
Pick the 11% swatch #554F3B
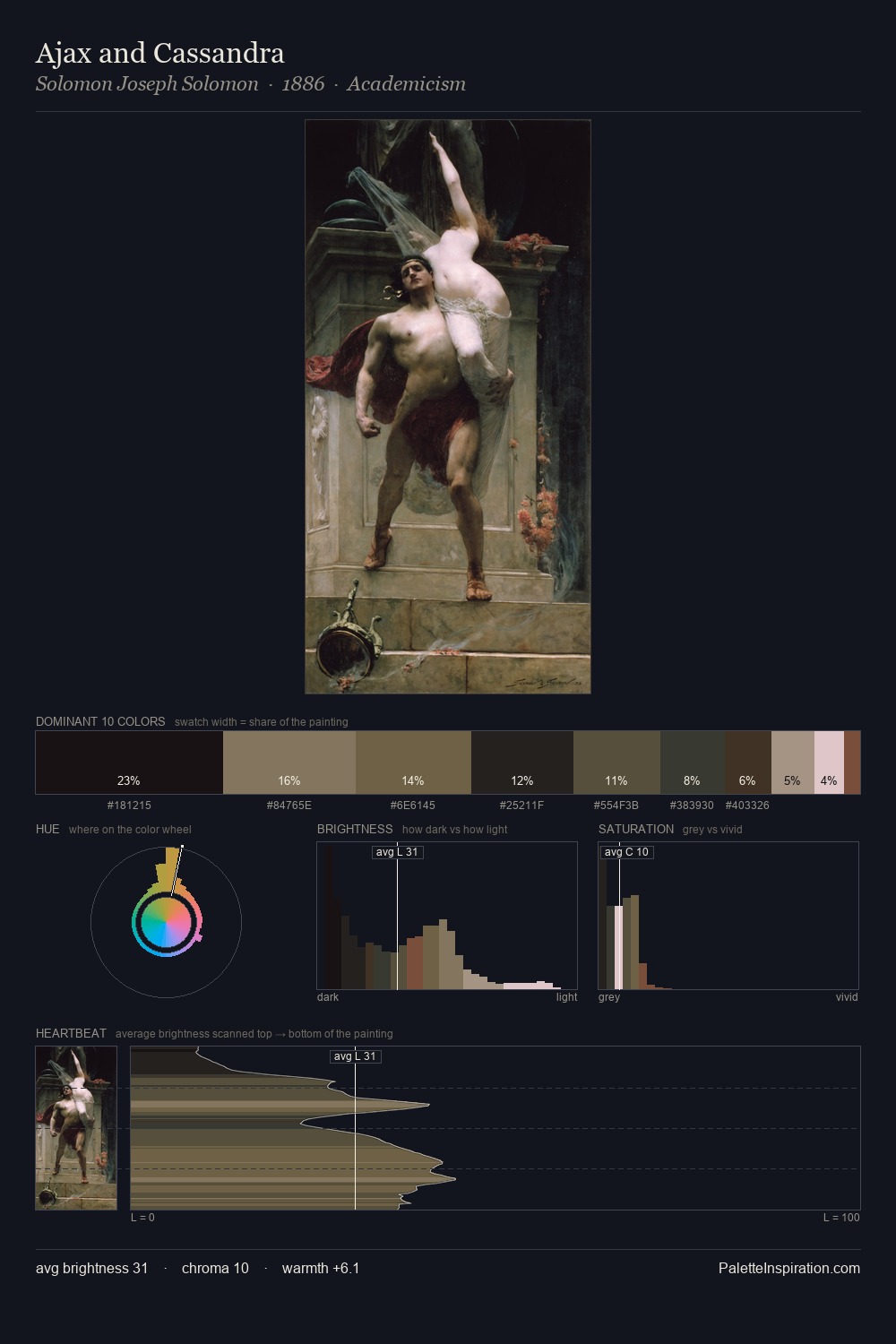coord(616,762)
